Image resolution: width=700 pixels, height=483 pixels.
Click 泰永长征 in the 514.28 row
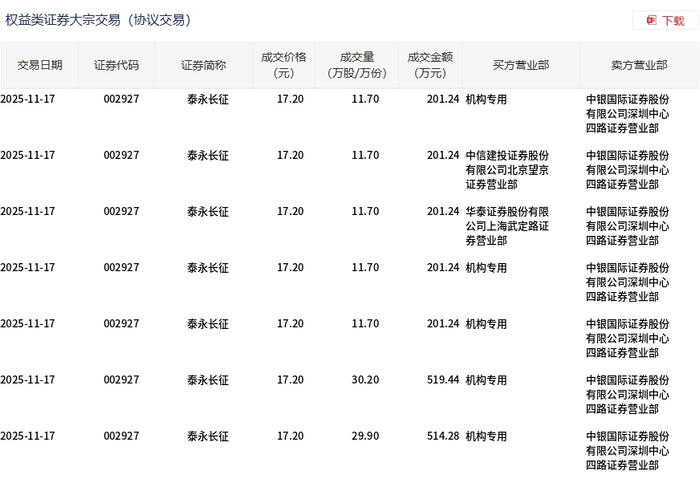pos(208,436)
